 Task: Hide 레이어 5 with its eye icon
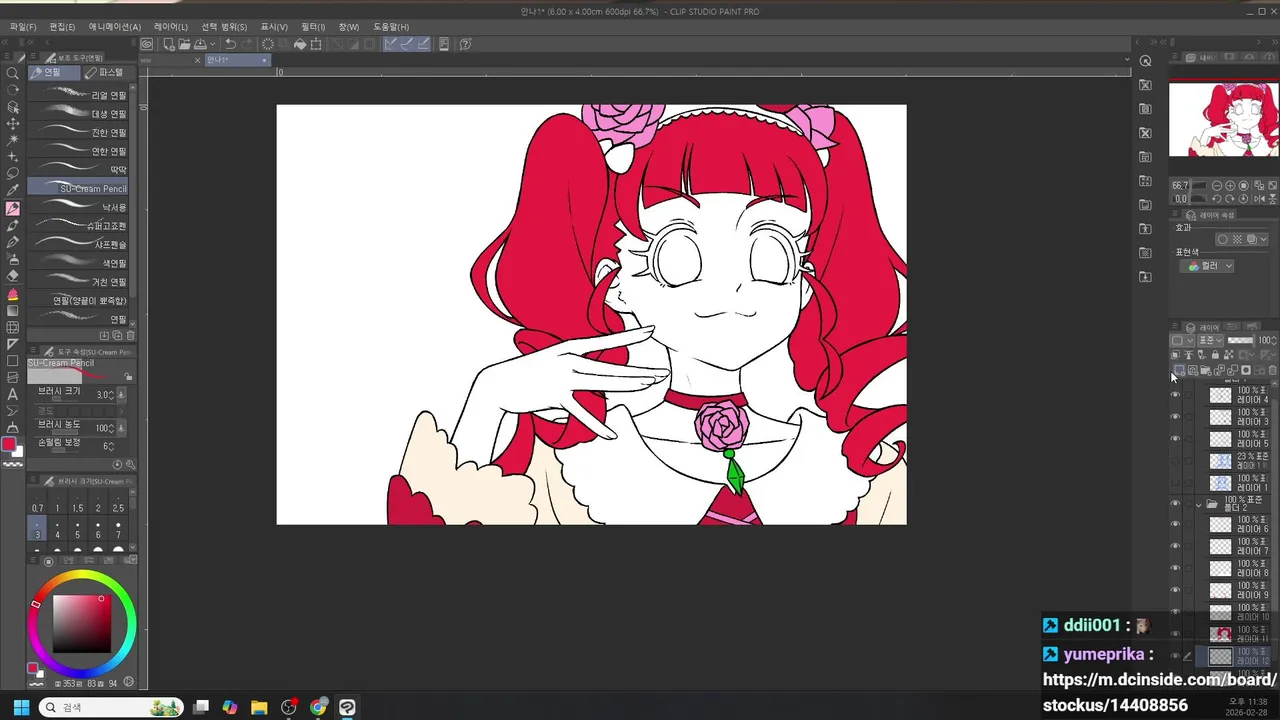[1175, 439]
